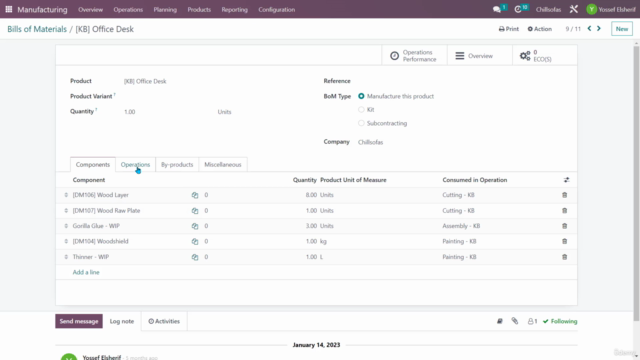This screenshot has height=360, width=640.
Task: Click Cutting - KB on Wood Layer row
Action: click(x=458, y=195)
